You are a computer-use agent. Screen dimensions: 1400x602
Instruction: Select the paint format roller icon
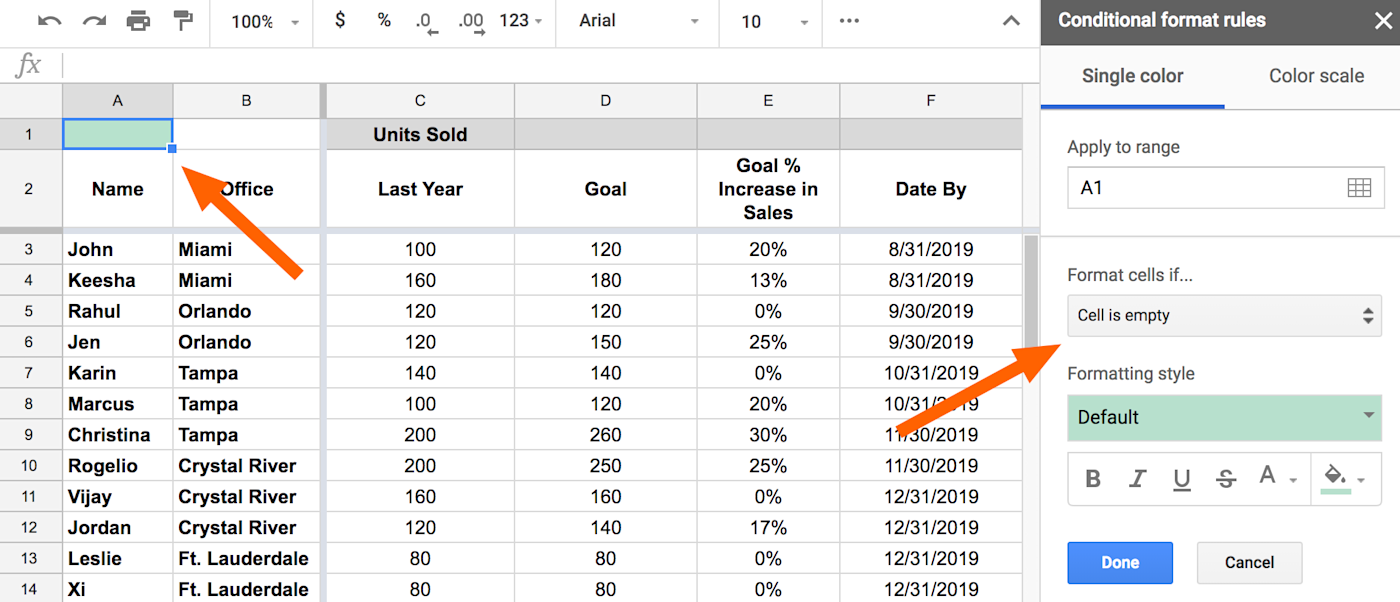(x=183, y=21)
